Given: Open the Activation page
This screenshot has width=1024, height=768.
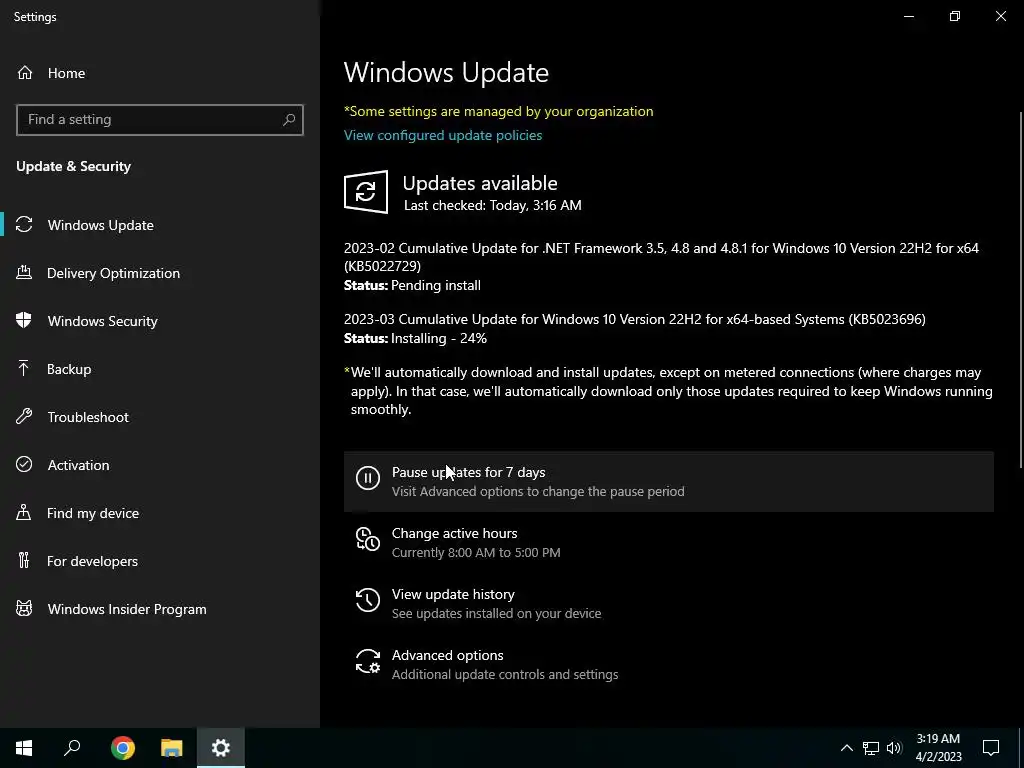Looking at the screenshot, I should click(x=160, y=464).
